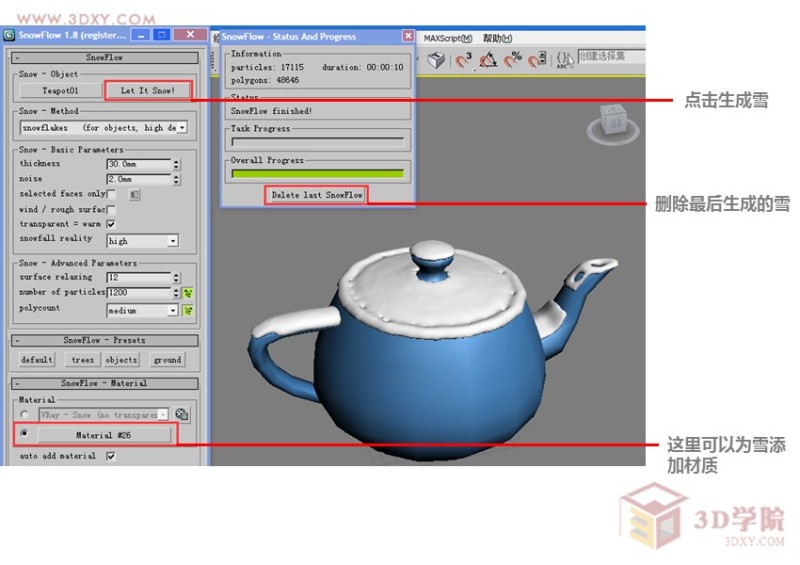Enable wind / rough surface checkbox
The width and height of the screenshot is (800, 565).
point(111,209)
